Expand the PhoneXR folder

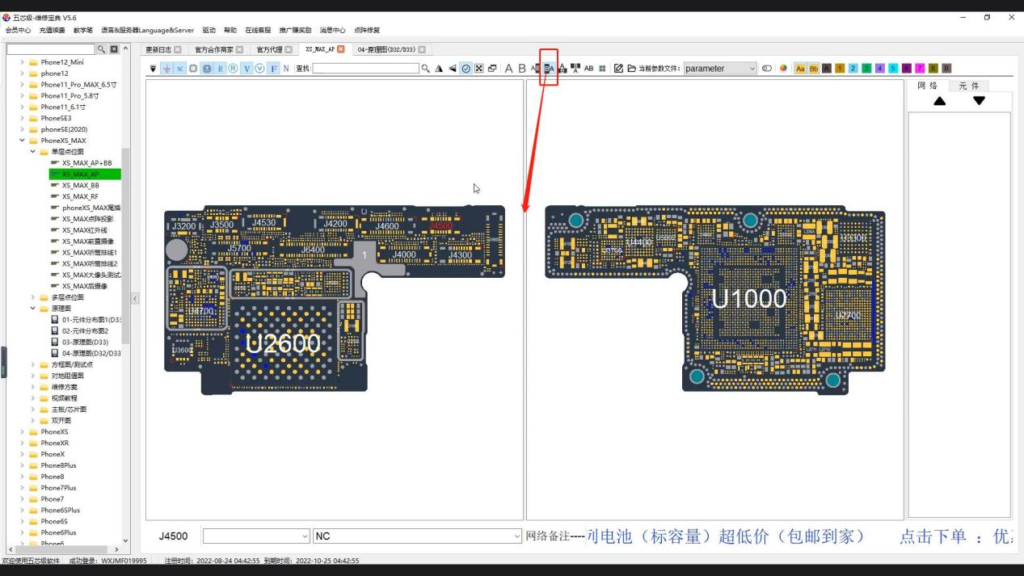[22, 443]
